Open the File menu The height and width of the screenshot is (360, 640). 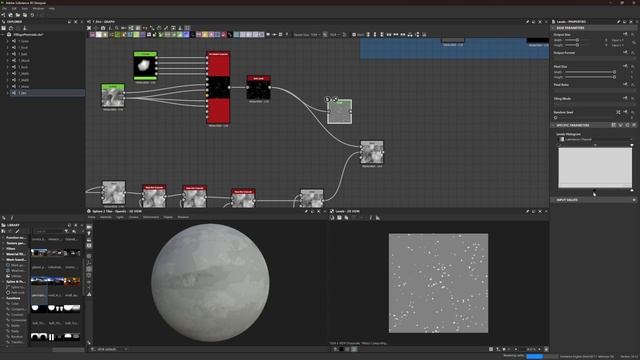(4, 8)
